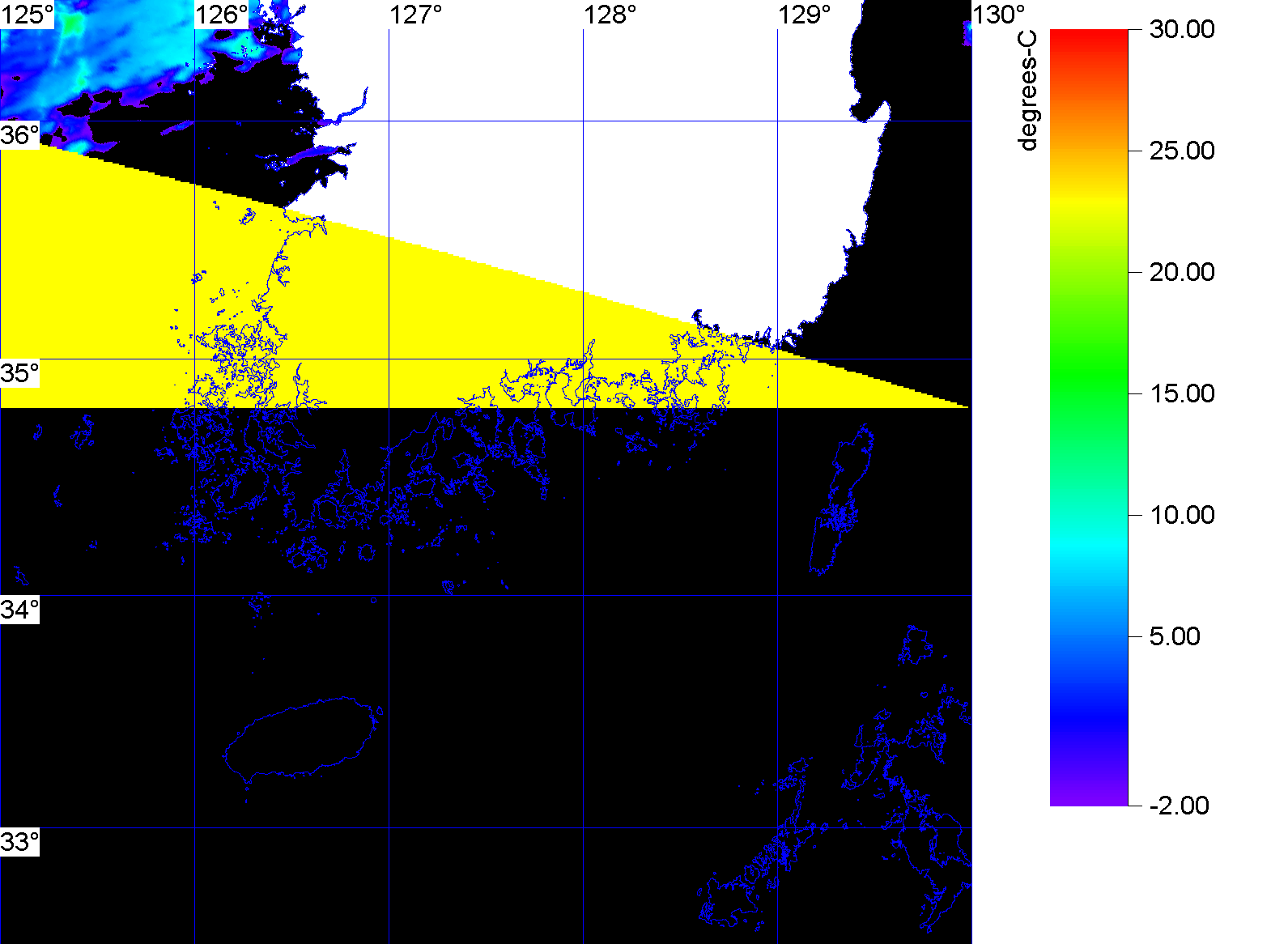Click the 129° longitude label

[805, 15]
